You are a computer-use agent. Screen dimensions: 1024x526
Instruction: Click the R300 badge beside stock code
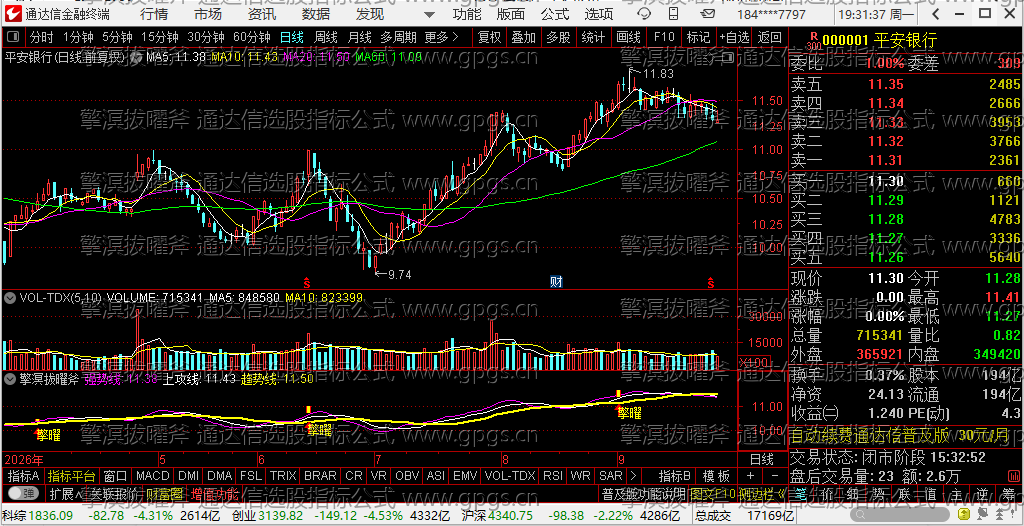point(814,41)
